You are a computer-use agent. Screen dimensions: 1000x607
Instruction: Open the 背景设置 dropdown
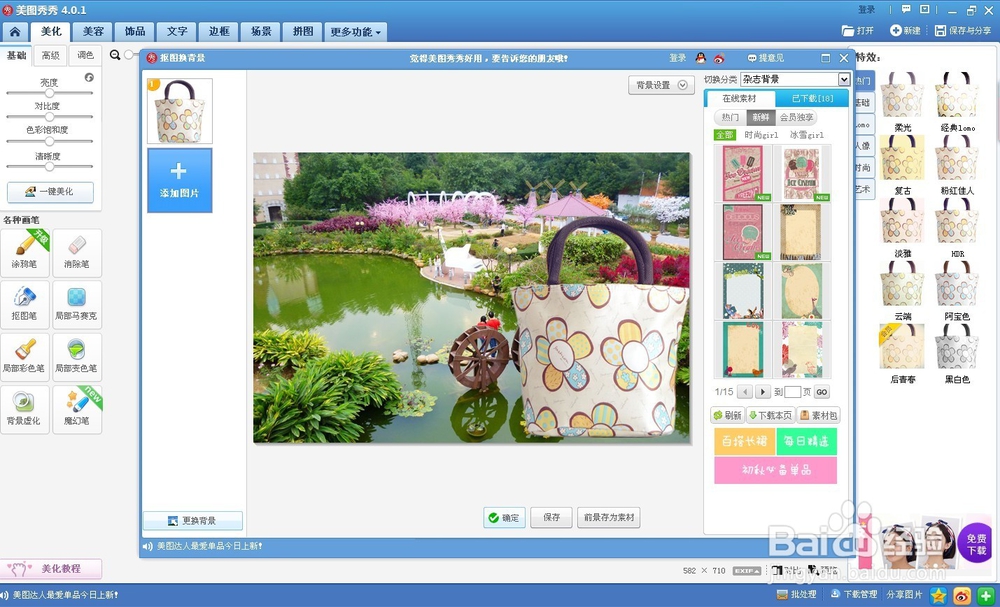coord(661,85)
